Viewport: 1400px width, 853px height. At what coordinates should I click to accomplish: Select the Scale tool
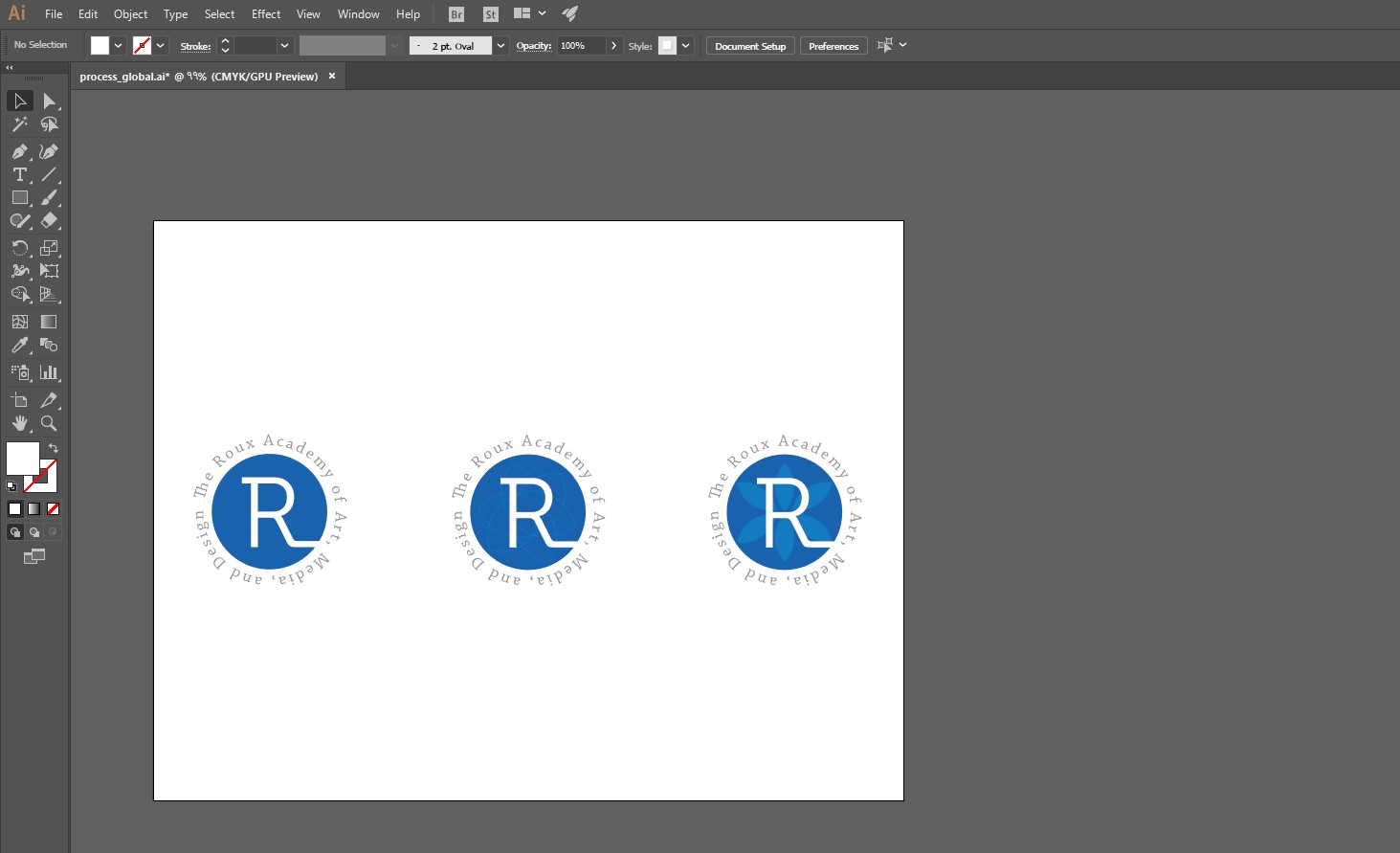point(50,247)
